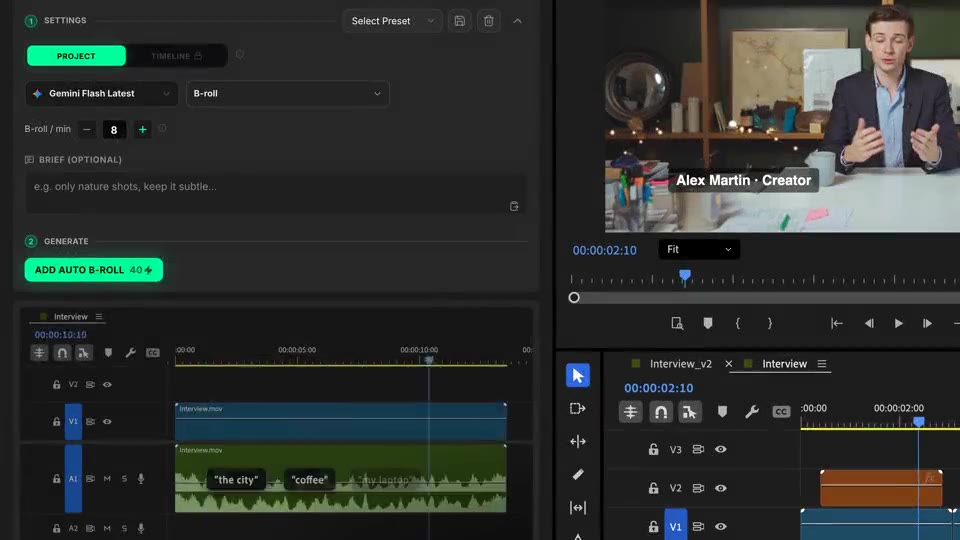
Task: Close the Interview_v2 tab
Action: (x=729, y=364)
